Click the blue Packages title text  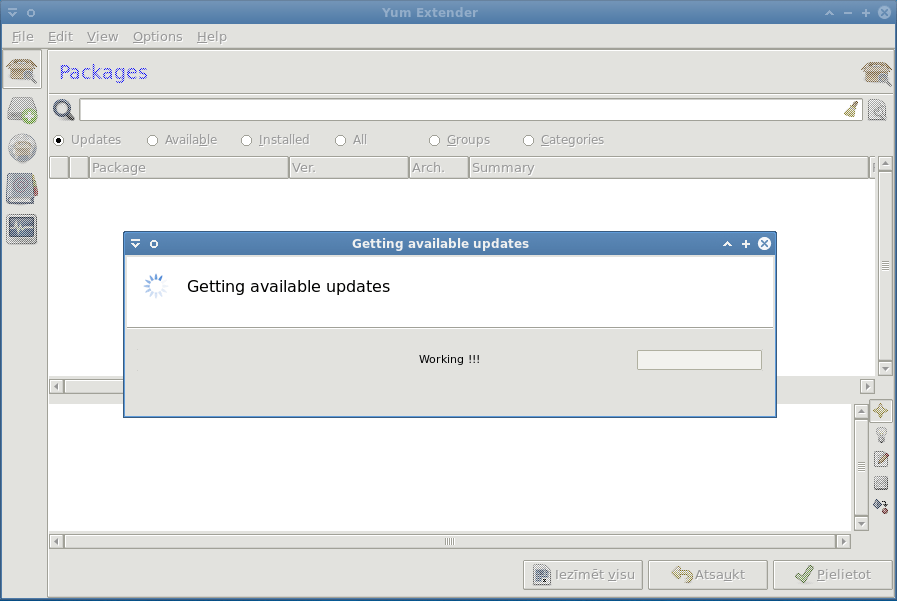pyautogui.click(x=104, y=73)
